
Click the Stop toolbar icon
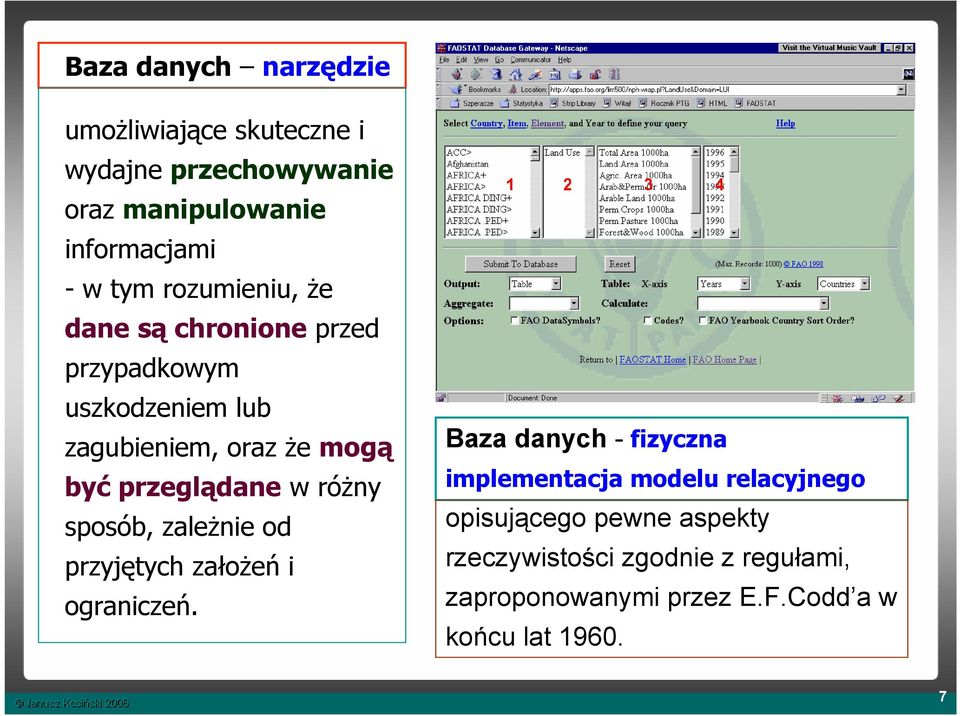(x=614, y=74)
